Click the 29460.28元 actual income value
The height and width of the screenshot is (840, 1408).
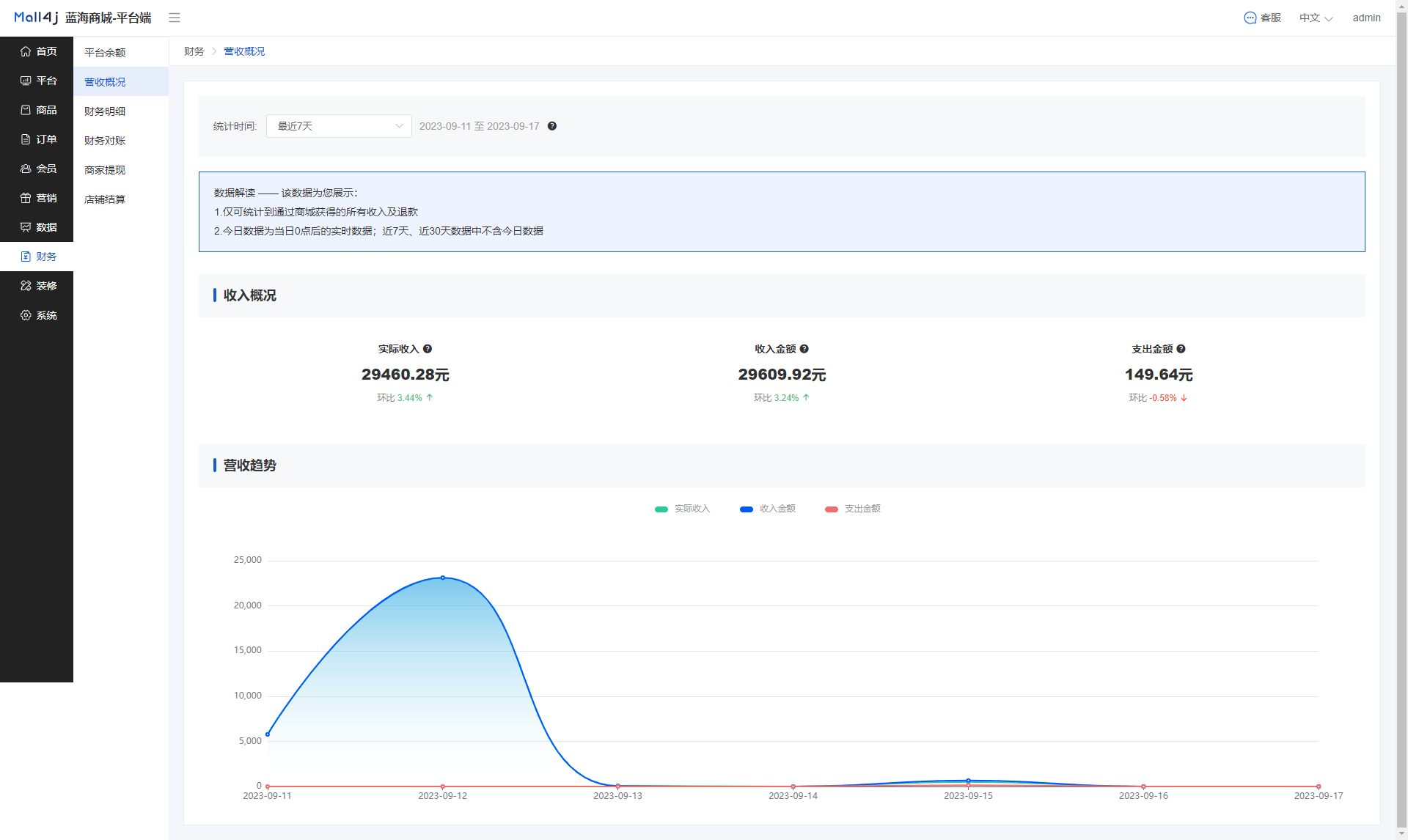click(x=405, y=375)
